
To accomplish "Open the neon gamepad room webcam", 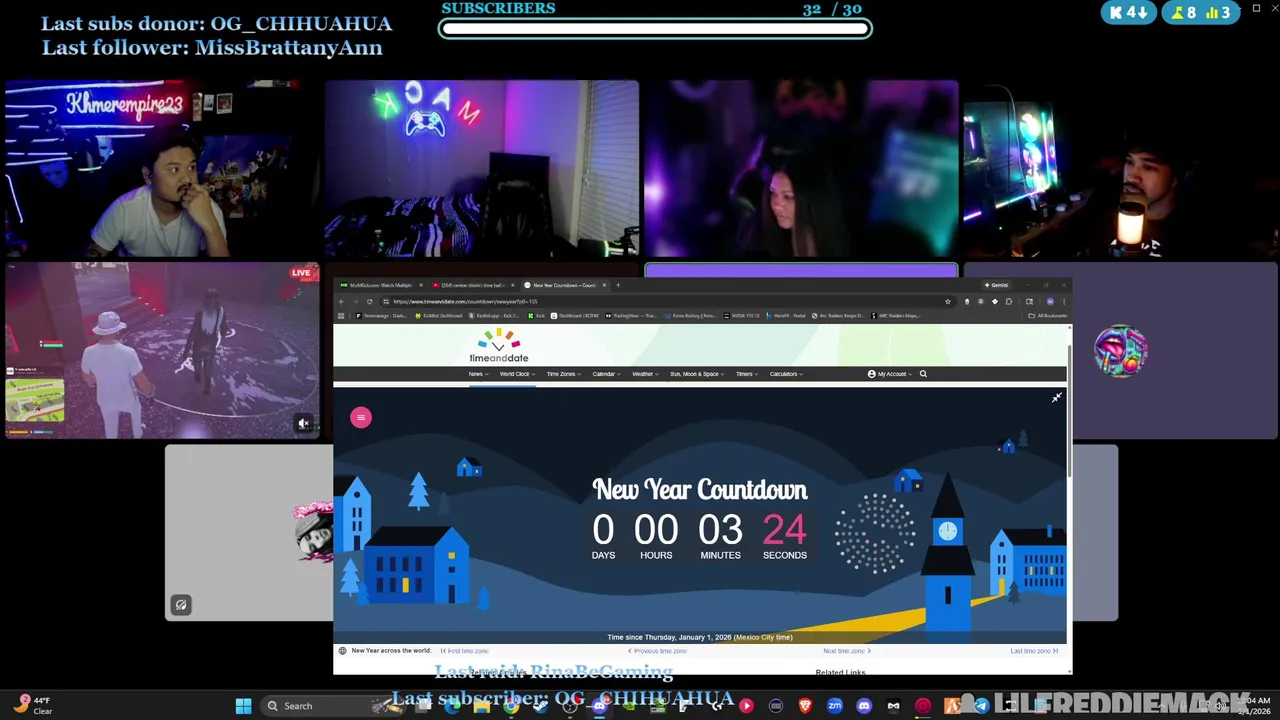I will [481, 169].
